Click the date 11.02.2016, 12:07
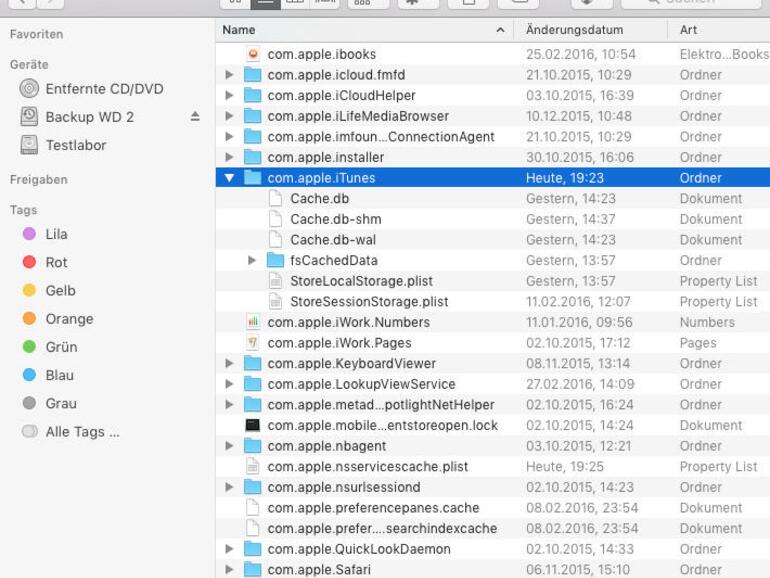770x578 pixels. pos(578,302)
